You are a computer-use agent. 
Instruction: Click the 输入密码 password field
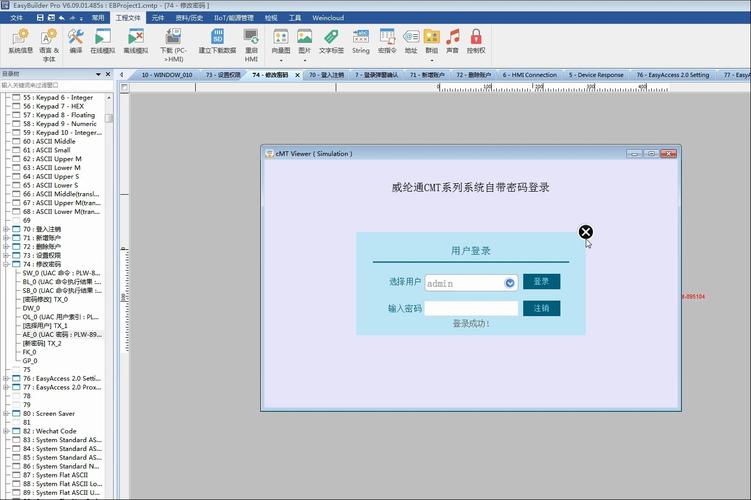(x=471, y=308)
